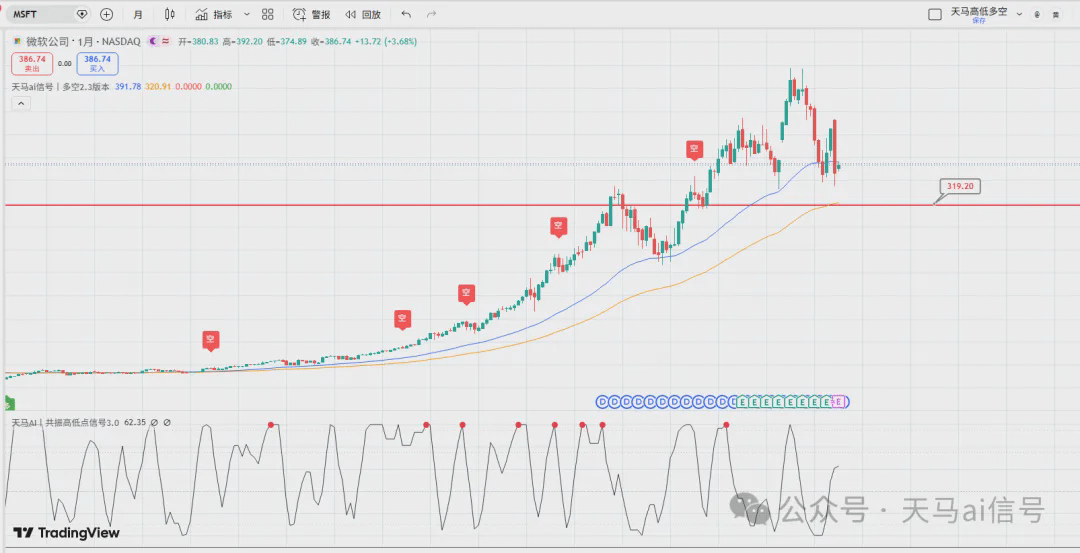Click the purple moon market-status icon

coord(154,41)
